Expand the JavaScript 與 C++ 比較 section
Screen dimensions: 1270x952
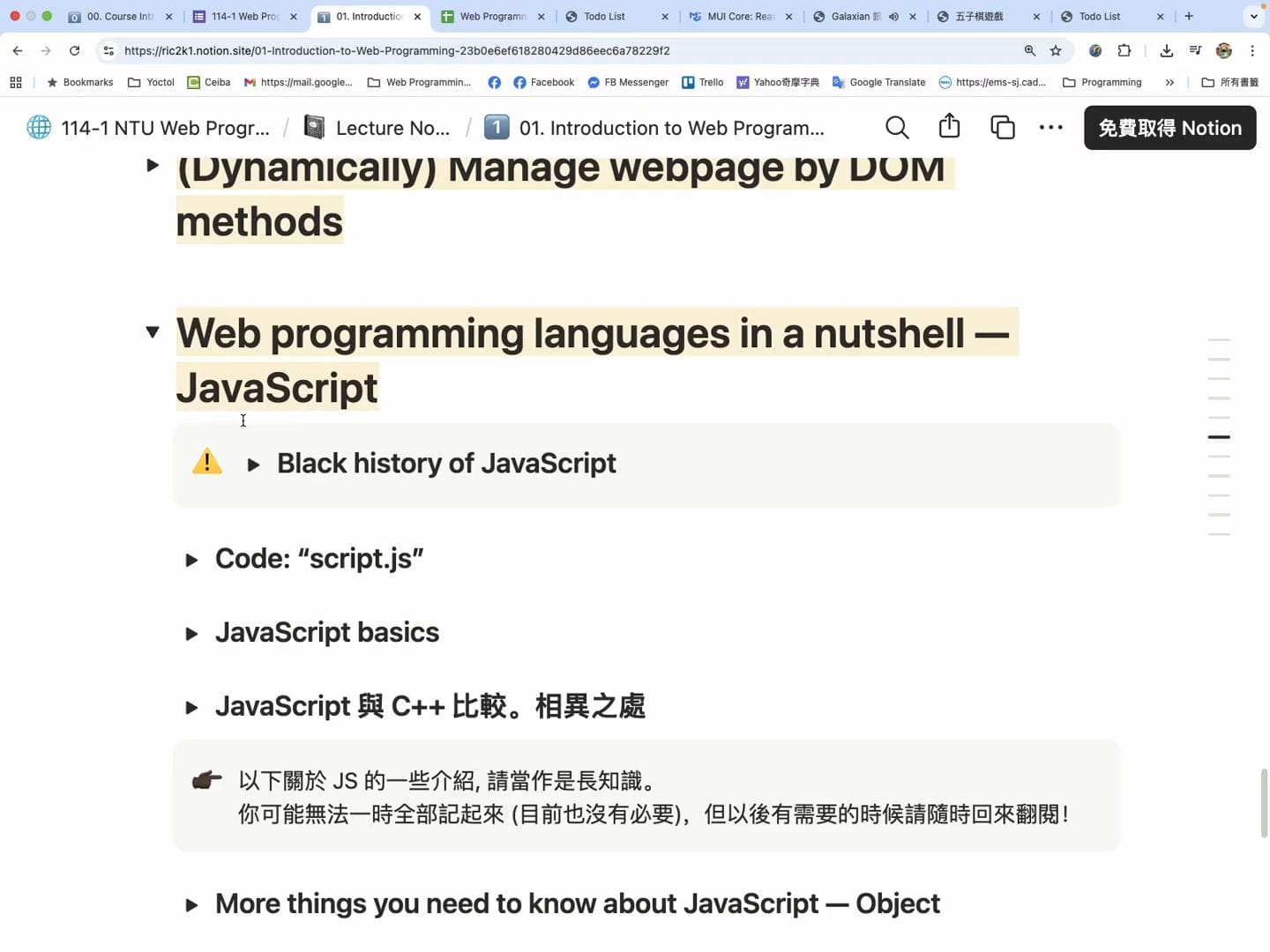191,708
